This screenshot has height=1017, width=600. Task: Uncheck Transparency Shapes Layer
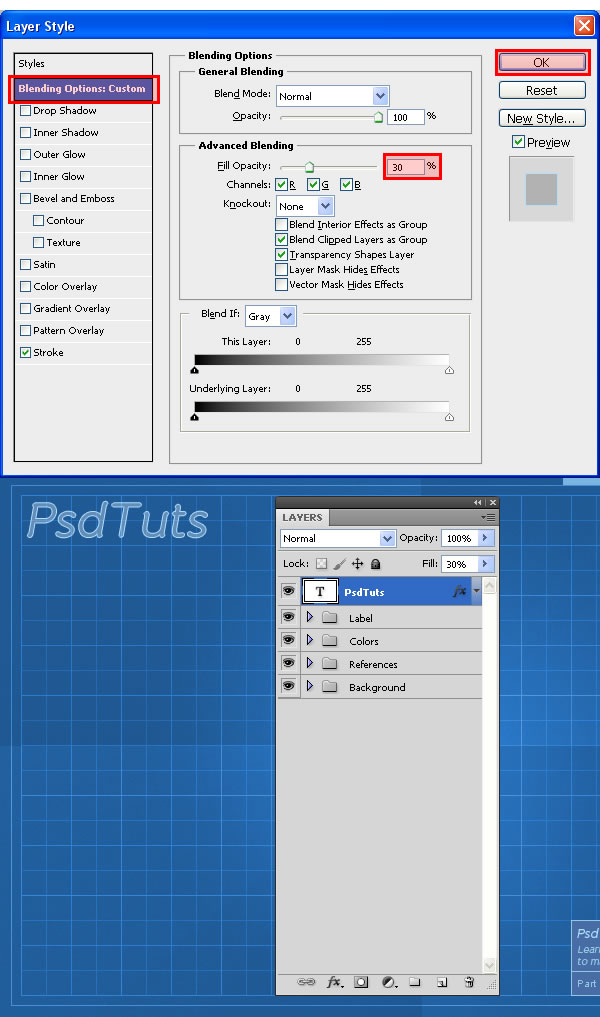282,254
